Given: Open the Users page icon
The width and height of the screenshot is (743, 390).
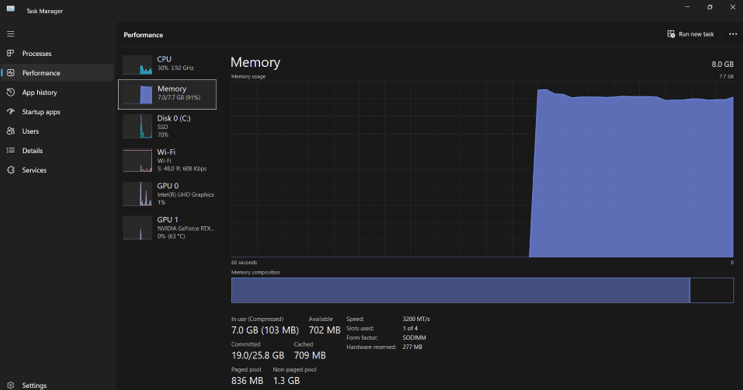Looking at the screenshot, I should point(10,131).
